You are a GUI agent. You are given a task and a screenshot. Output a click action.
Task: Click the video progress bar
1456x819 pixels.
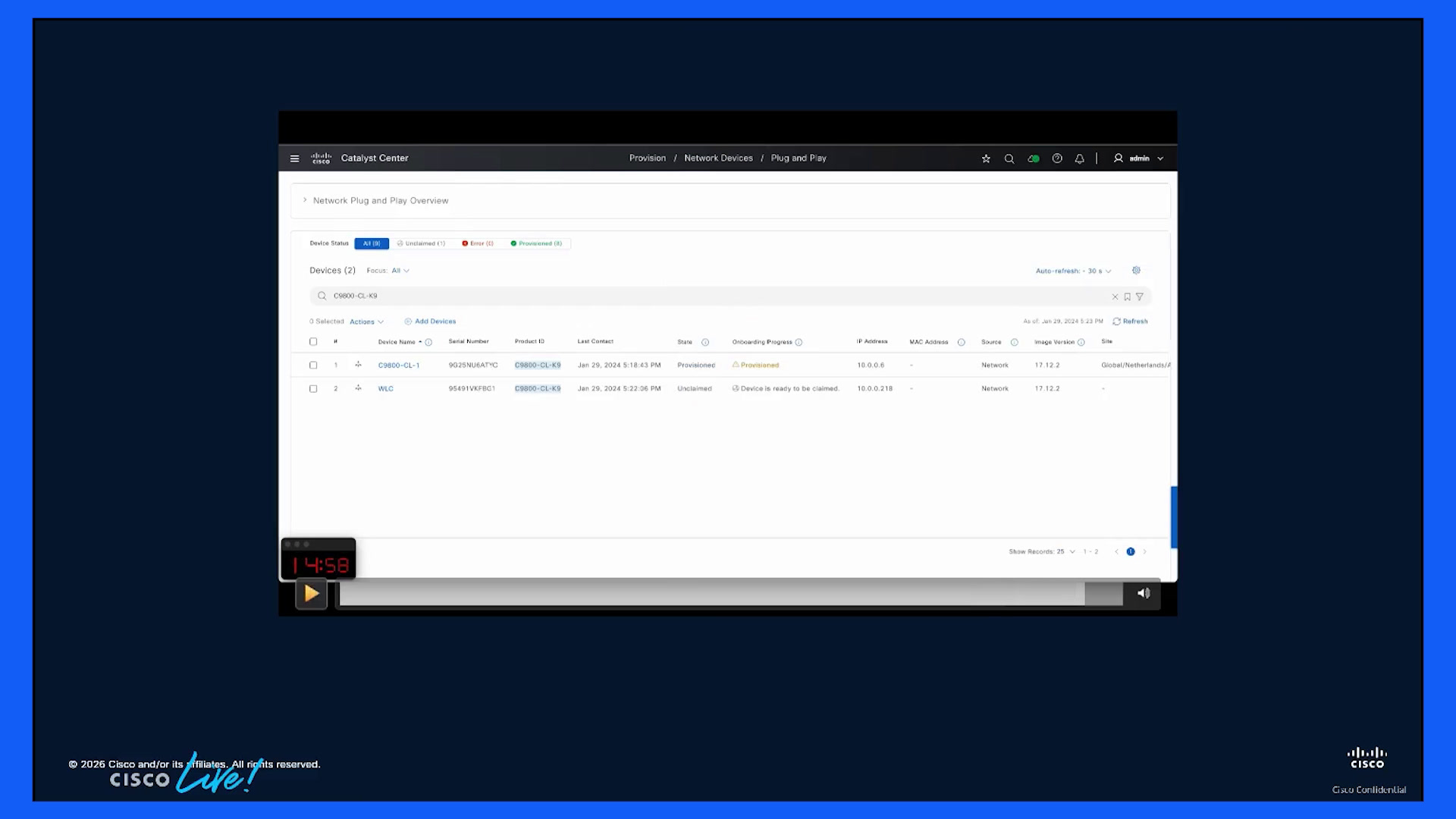tap(711, 594)
